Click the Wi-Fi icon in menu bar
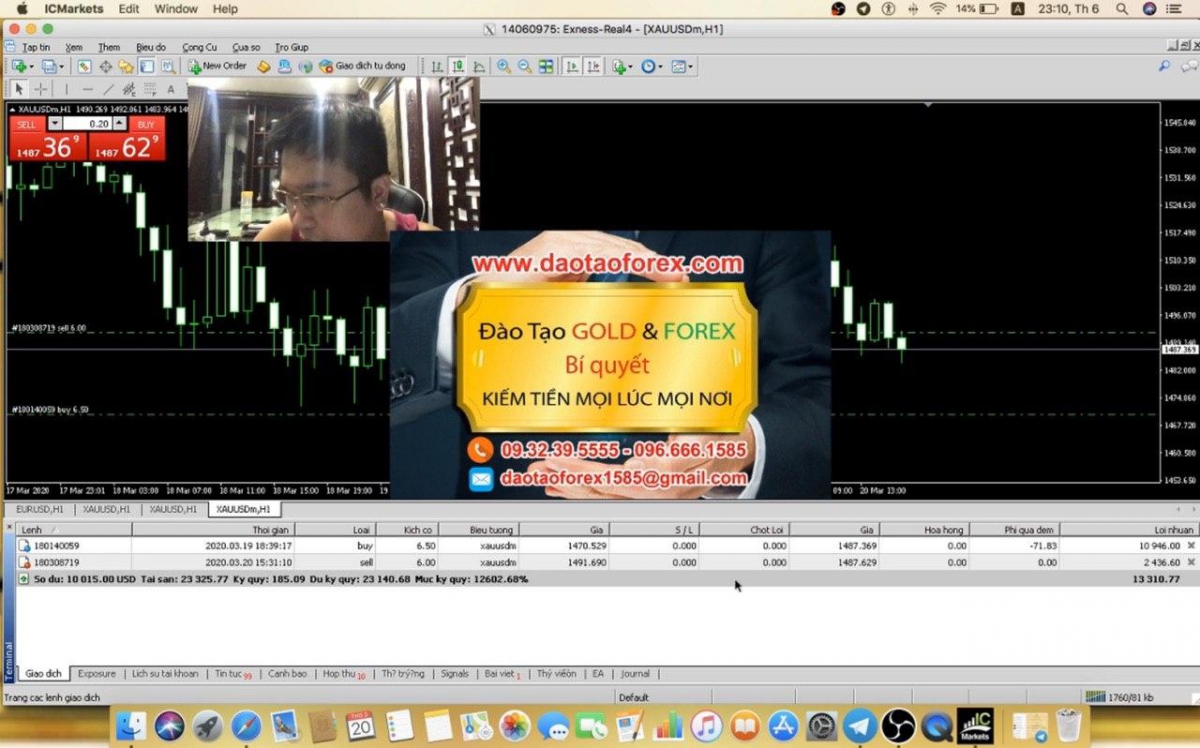Viewport: 1200px width, 748px height. pyautogui.click(x=937, y=9)
